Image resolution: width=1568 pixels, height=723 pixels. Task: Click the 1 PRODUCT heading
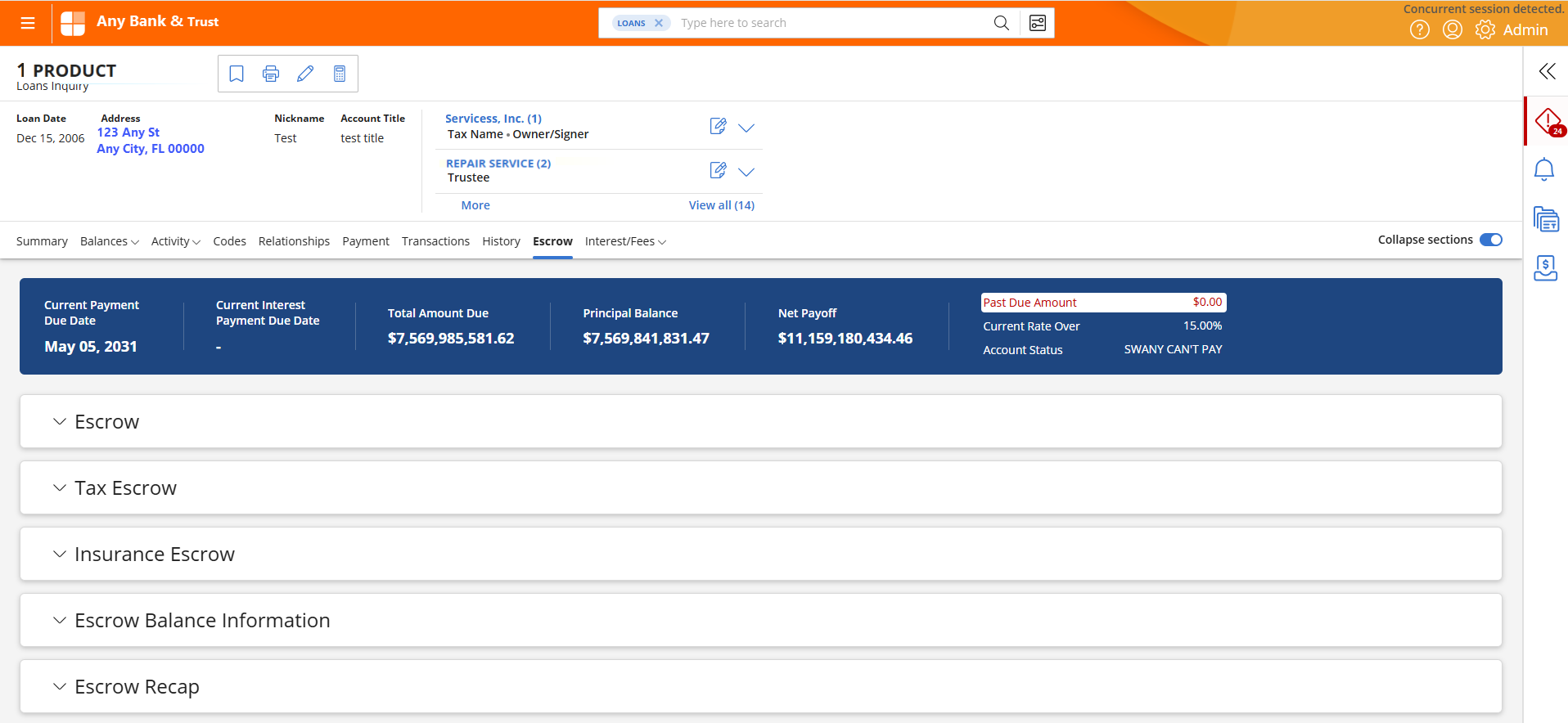pos(66,70)
